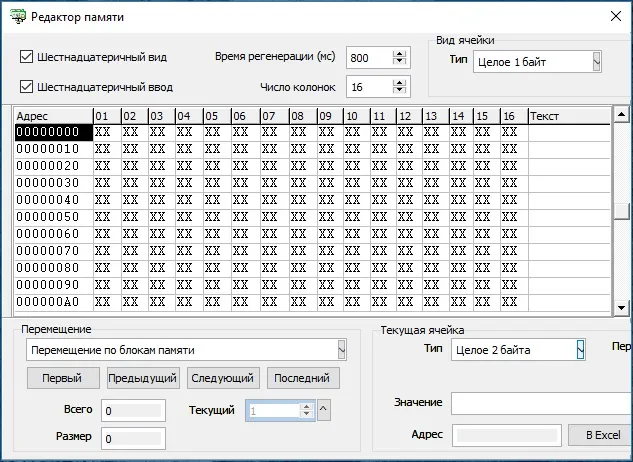Select address row 00000090
This screenshot has height=462, width=633.
tap(54, 285)
